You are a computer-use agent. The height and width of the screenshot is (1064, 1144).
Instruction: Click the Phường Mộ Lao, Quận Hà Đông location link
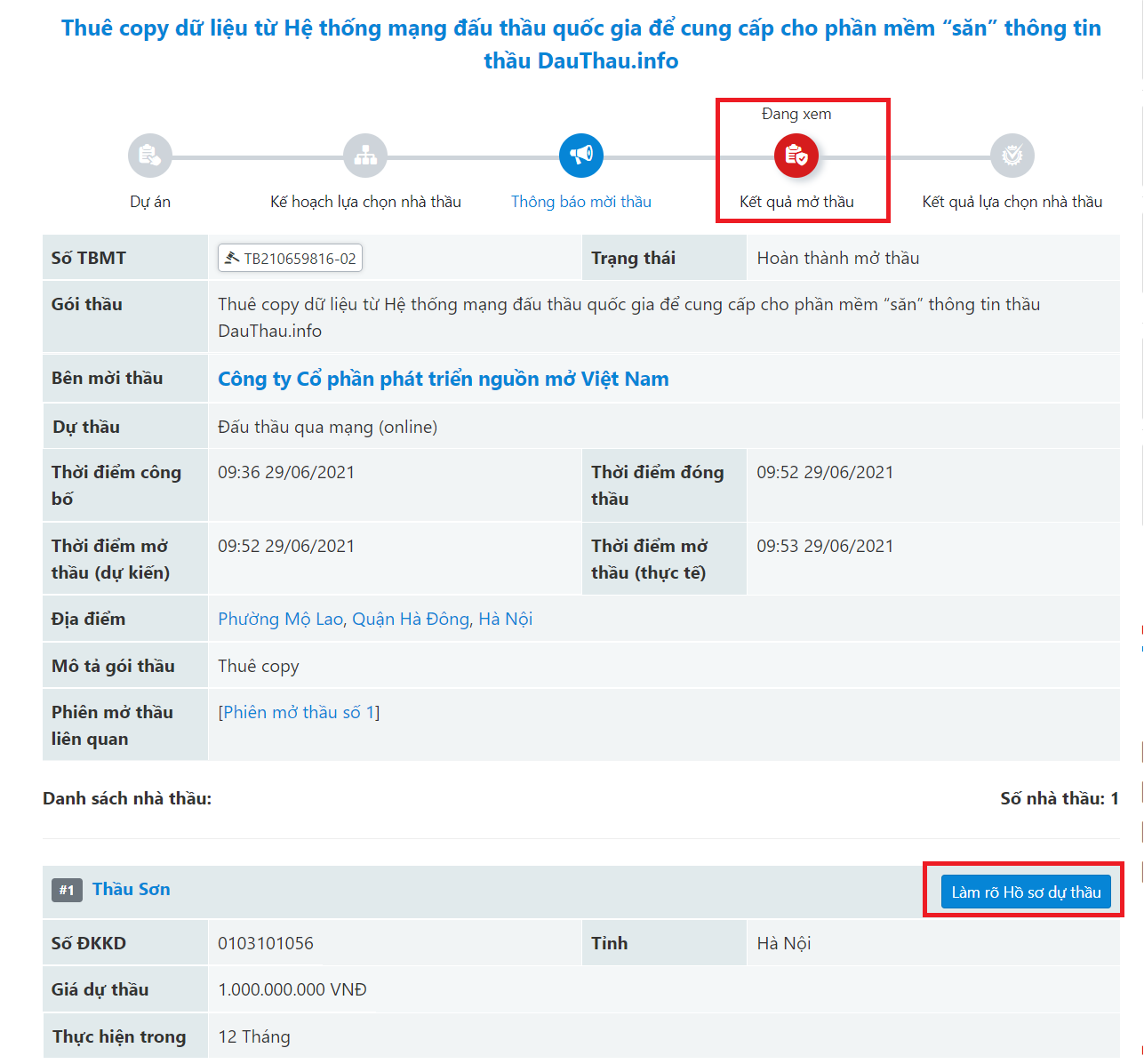375,619
